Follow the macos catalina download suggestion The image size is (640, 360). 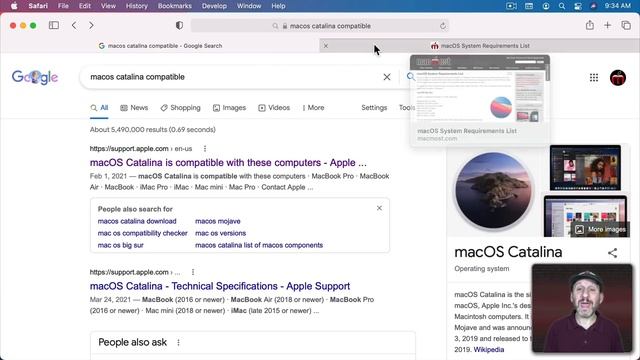pos(137,221)
